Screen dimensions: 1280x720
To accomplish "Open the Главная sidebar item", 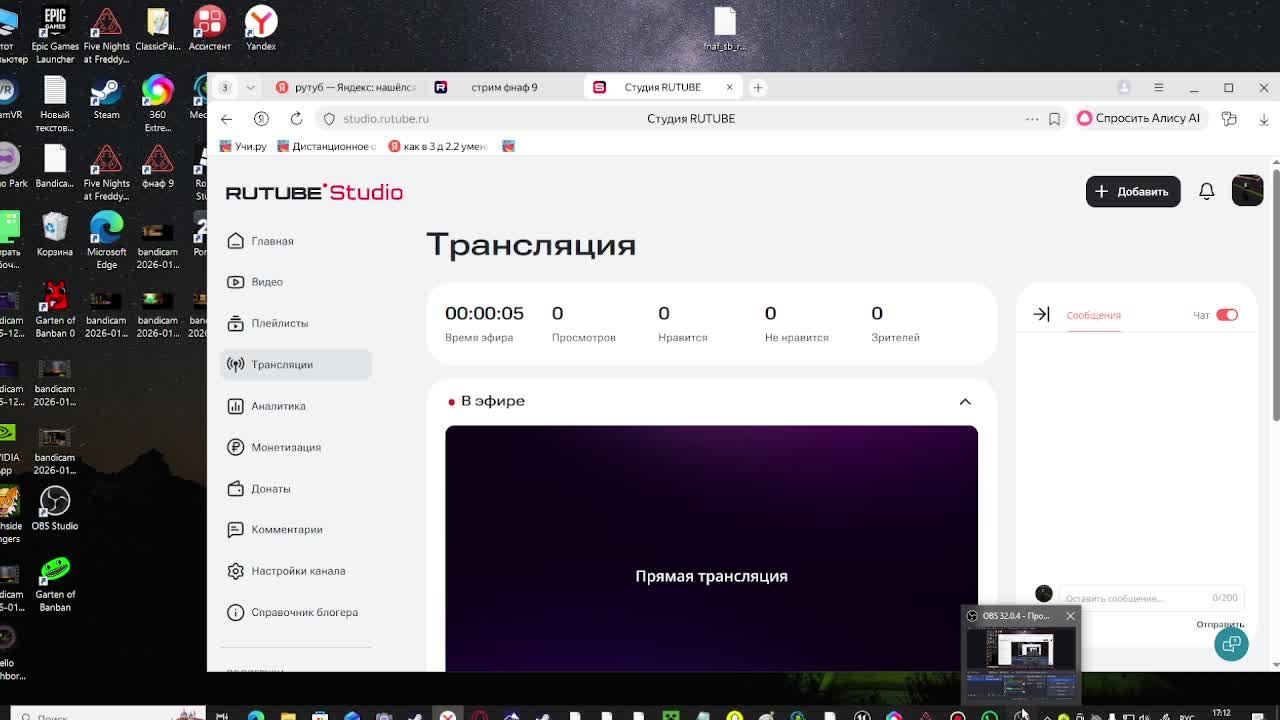I will point(296,241).
